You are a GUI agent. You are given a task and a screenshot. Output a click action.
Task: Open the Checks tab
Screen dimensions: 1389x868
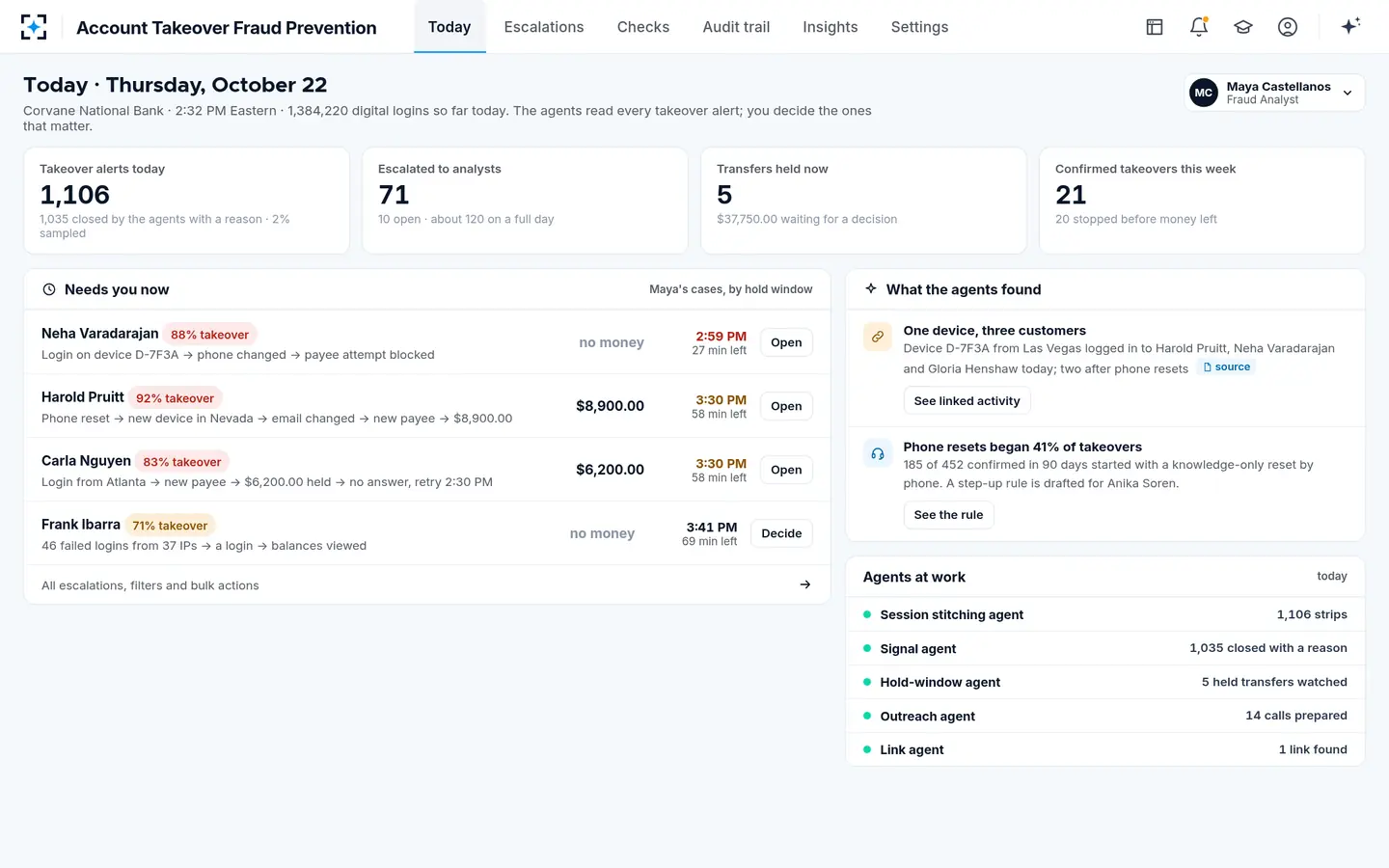click(643, 27)
